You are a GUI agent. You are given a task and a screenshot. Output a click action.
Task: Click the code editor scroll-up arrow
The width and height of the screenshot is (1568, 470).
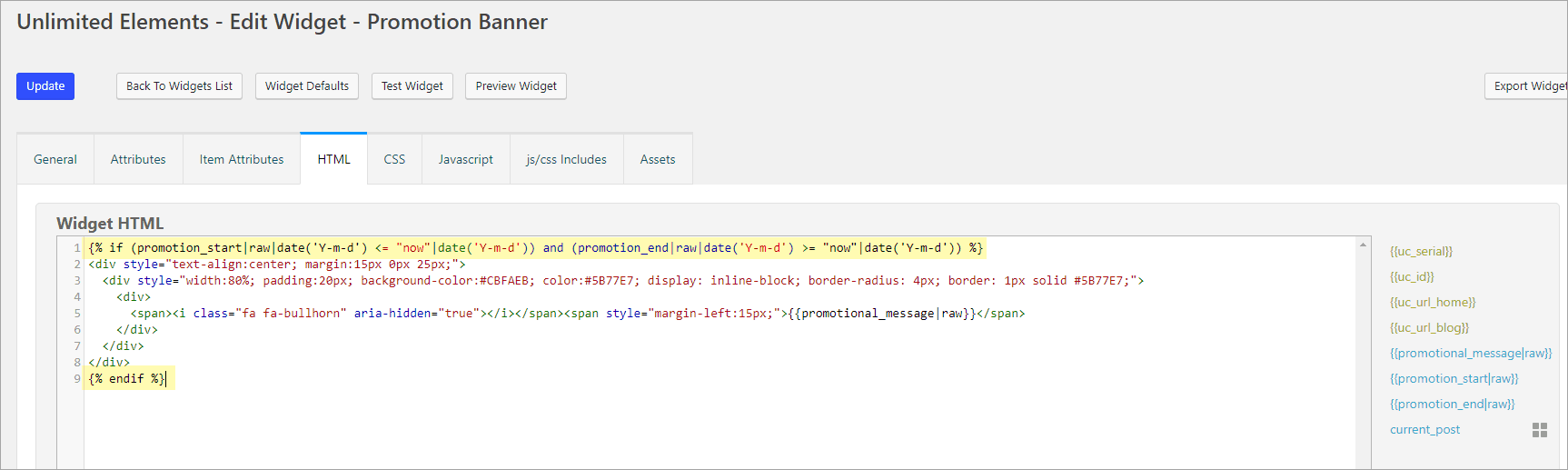pos(1363,245)
